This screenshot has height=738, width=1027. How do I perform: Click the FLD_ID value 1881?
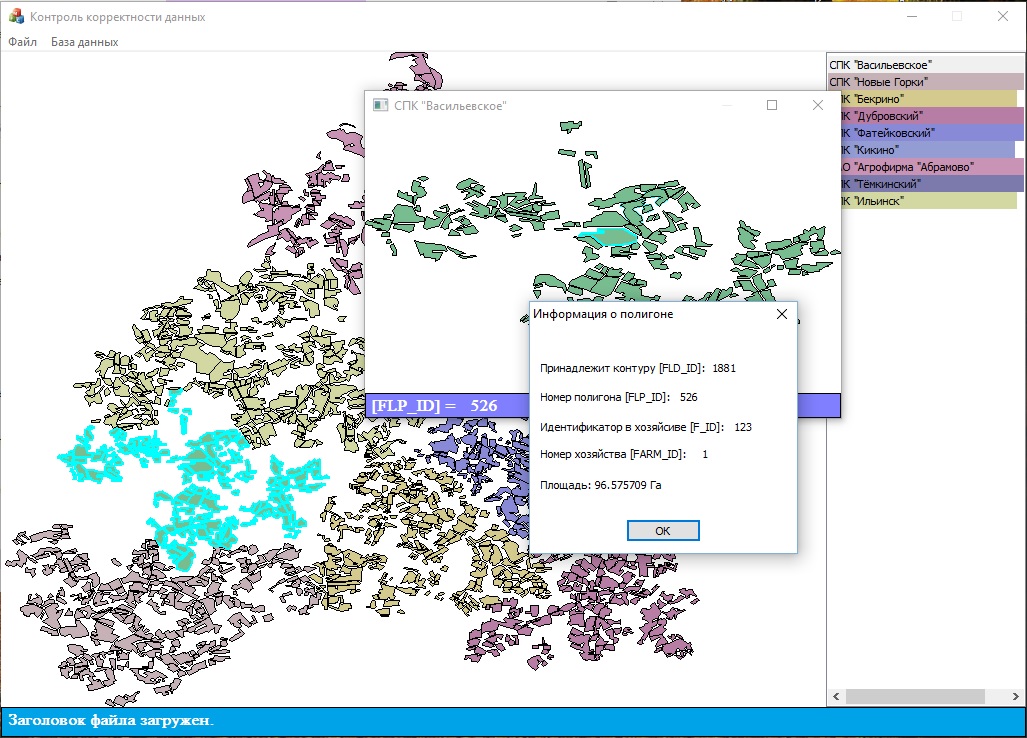click(724, 368)
